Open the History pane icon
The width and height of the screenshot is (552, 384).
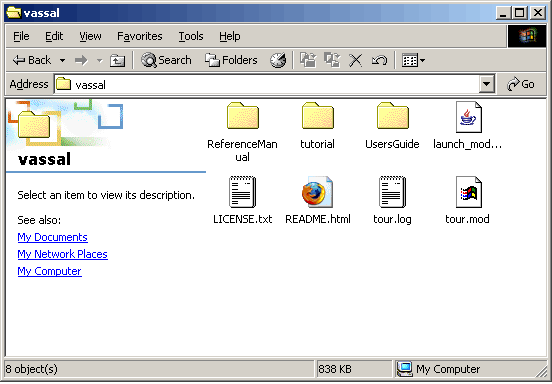coord(278,60)
